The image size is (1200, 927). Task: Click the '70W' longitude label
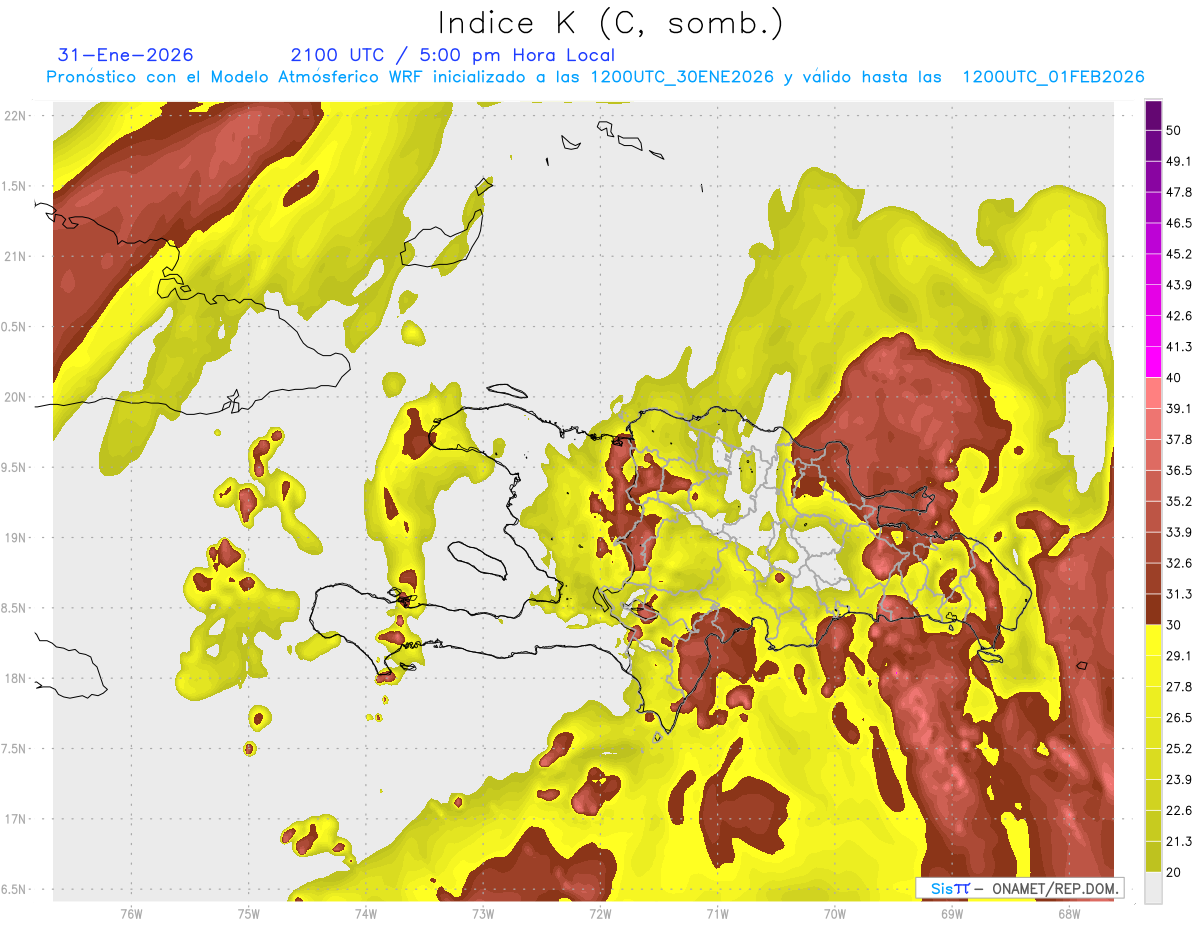click(x=835, y=912)
